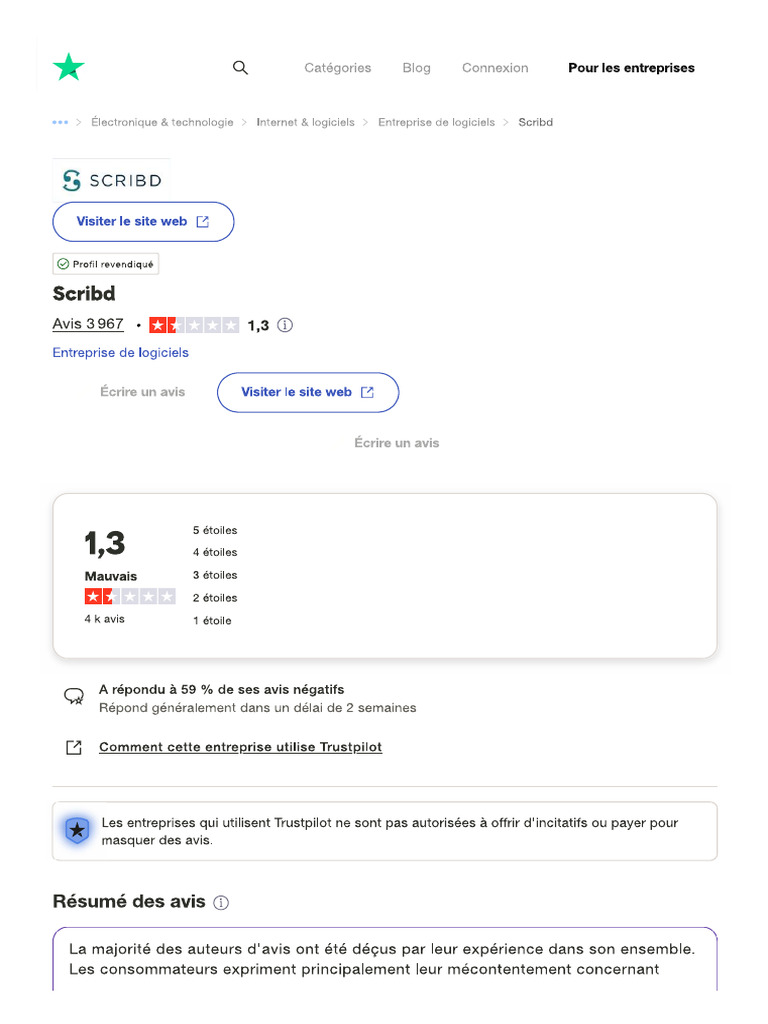Filter reviews by 5 étoiles
This screenshot has height=1024, width=768.
215,530
